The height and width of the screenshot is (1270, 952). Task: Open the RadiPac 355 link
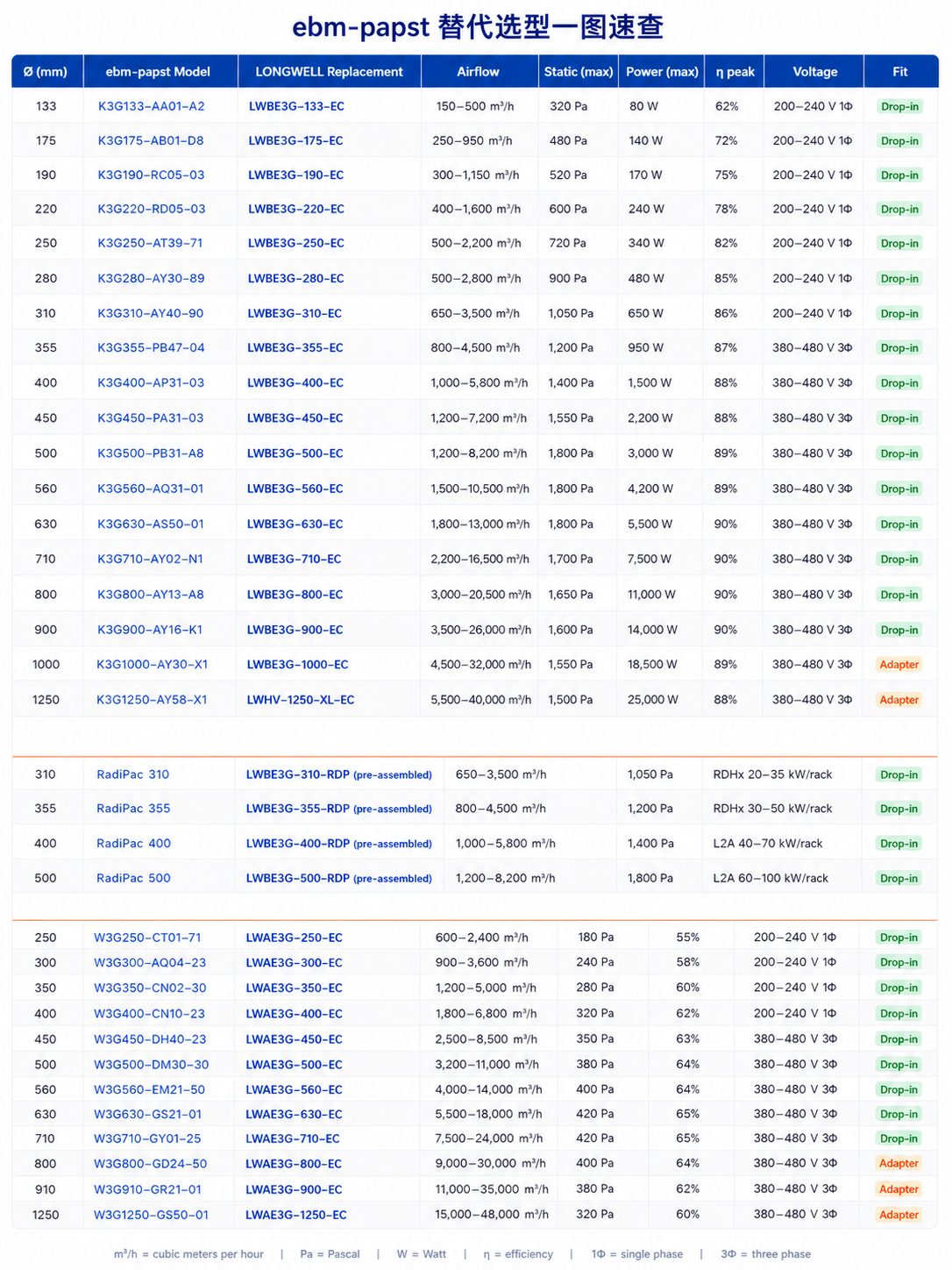pos(133,809)
